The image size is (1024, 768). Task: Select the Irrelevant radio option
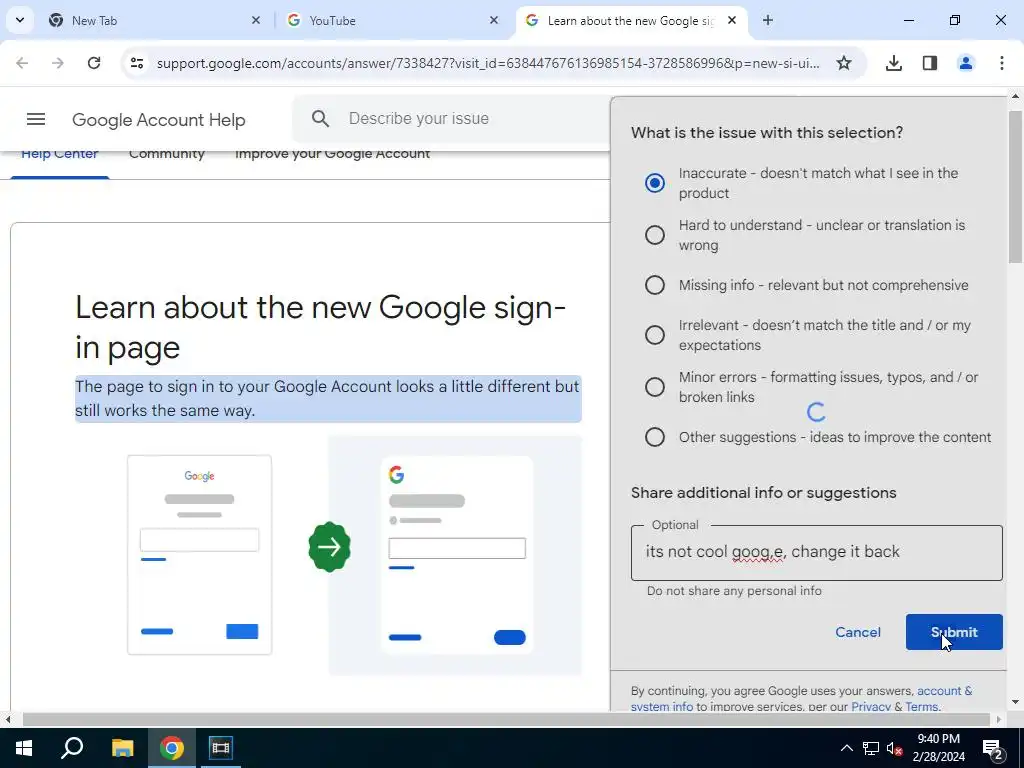pyautogui.click(x=654, y=335)
